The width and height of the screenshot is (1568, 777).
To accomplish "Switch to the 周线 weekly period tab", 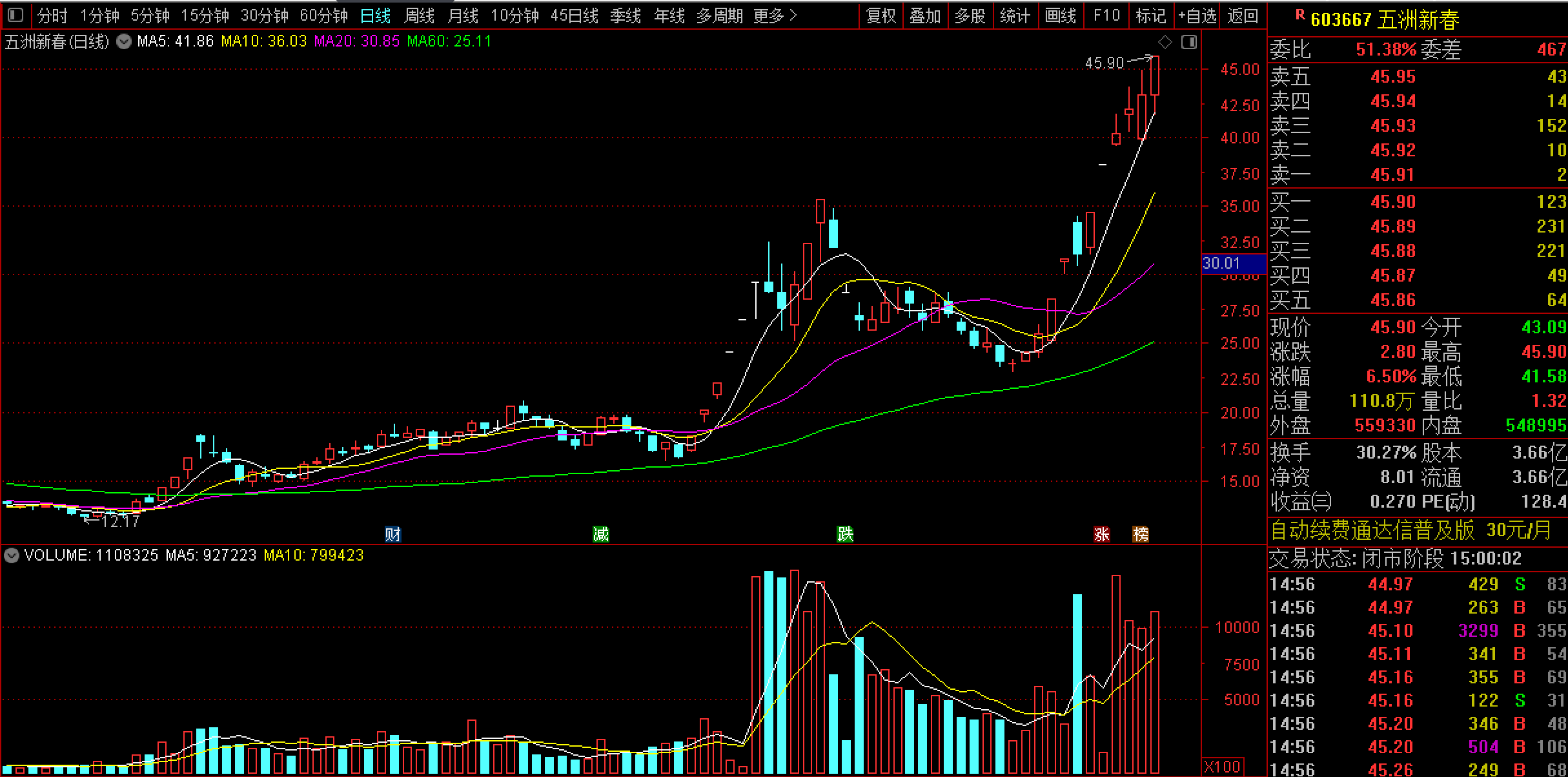I will point(419,15).
